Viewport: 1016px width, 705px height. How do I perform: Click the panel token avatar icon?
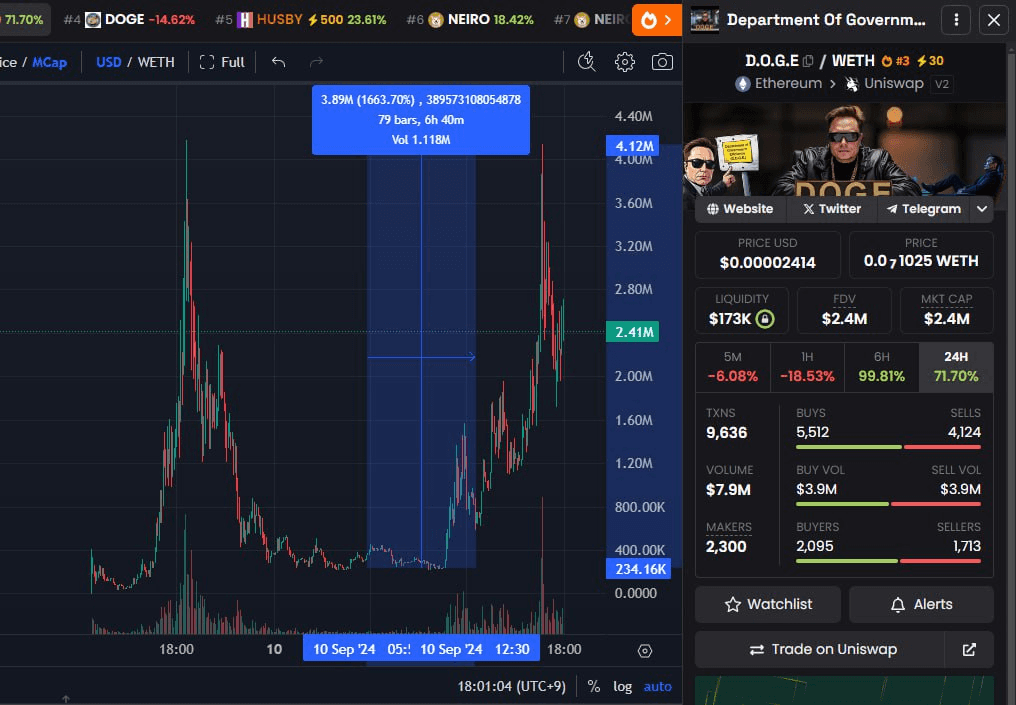point(705,20)
